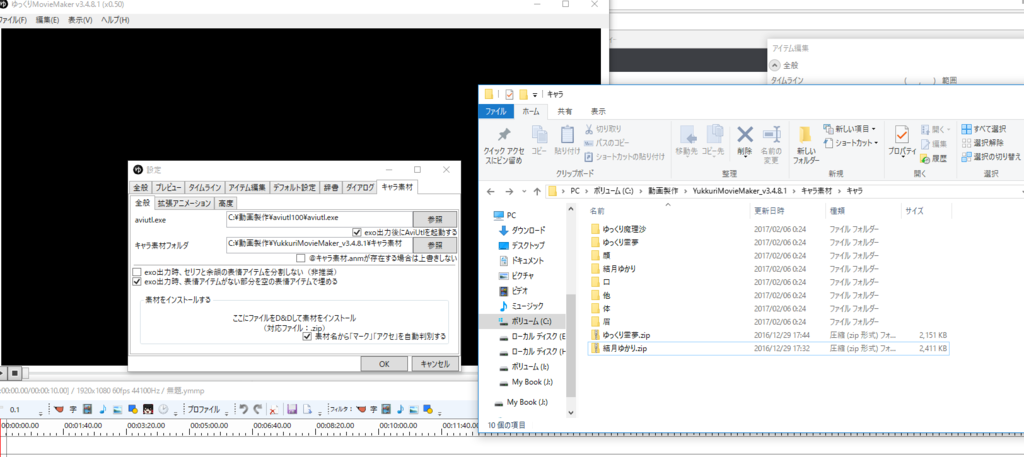Open the ファイル tab in Explorer
Image resolution: width=1024 pixels, height=457 pixels.
tap(496, 112)
